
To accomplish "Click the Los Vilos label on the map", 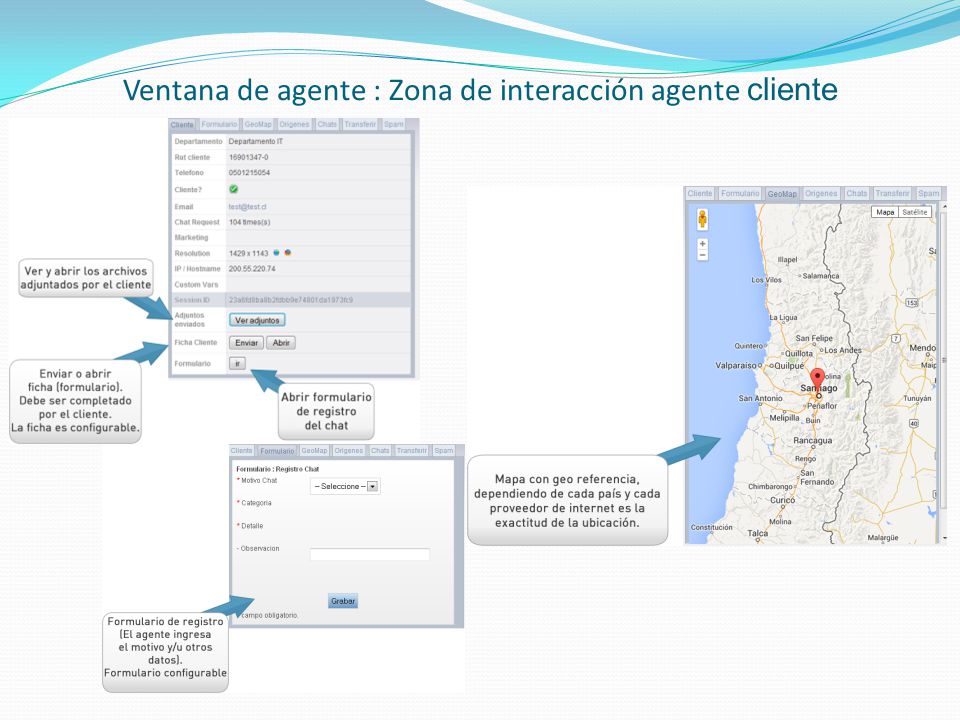I will 767,280.
